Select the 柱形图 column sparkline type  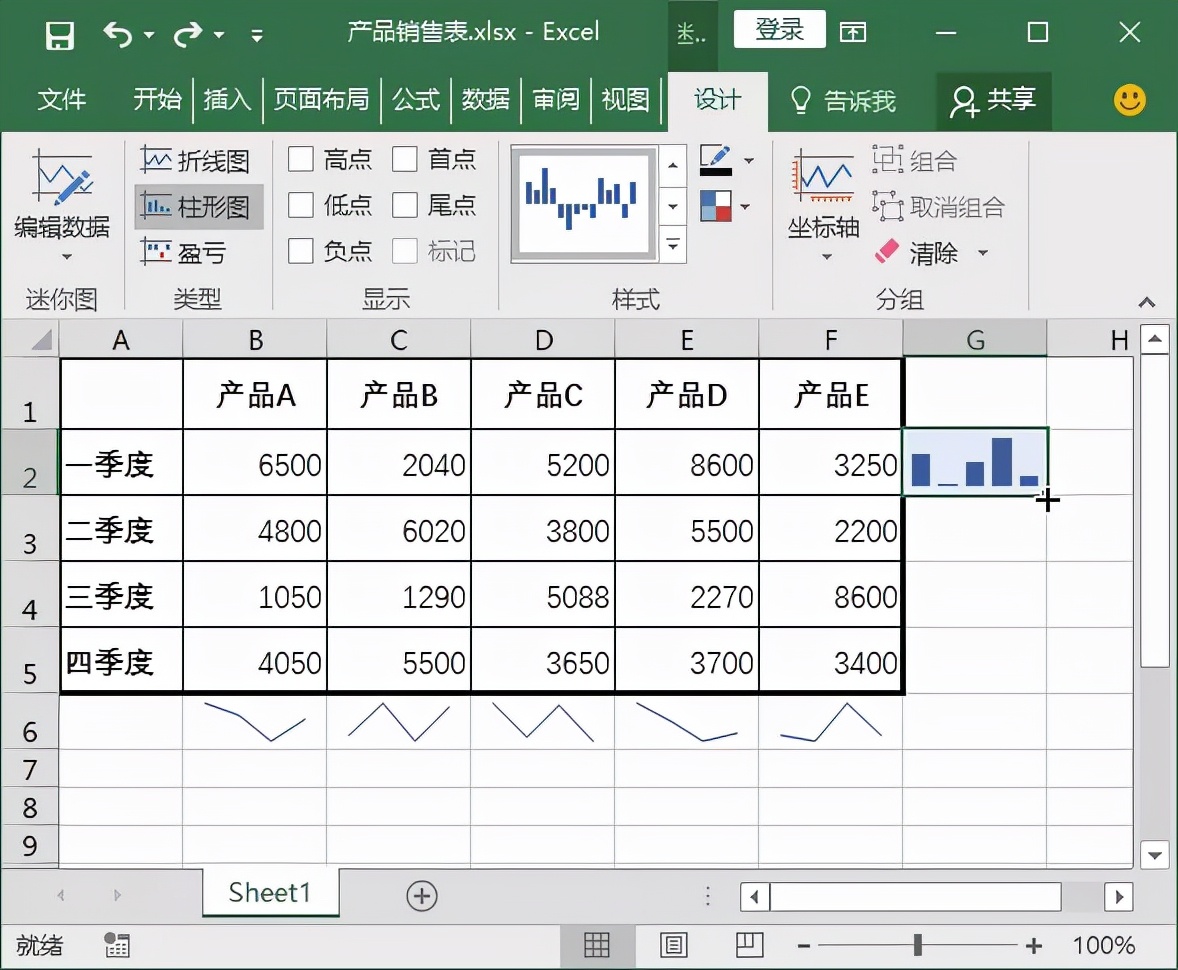197,207
